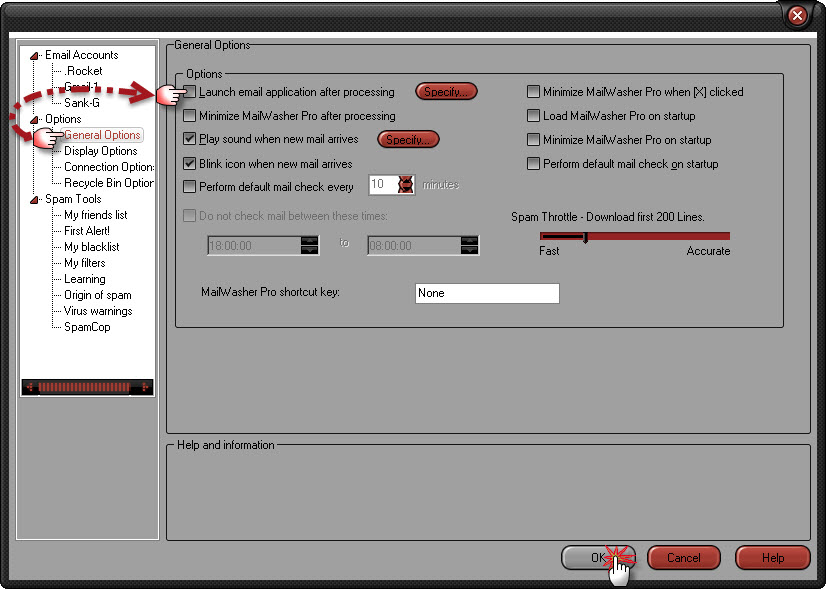The width and height of the screenshot is (826, 589).
Task: Enable Minimize MailWasher Pro on startup
Action: pos(533,140)
